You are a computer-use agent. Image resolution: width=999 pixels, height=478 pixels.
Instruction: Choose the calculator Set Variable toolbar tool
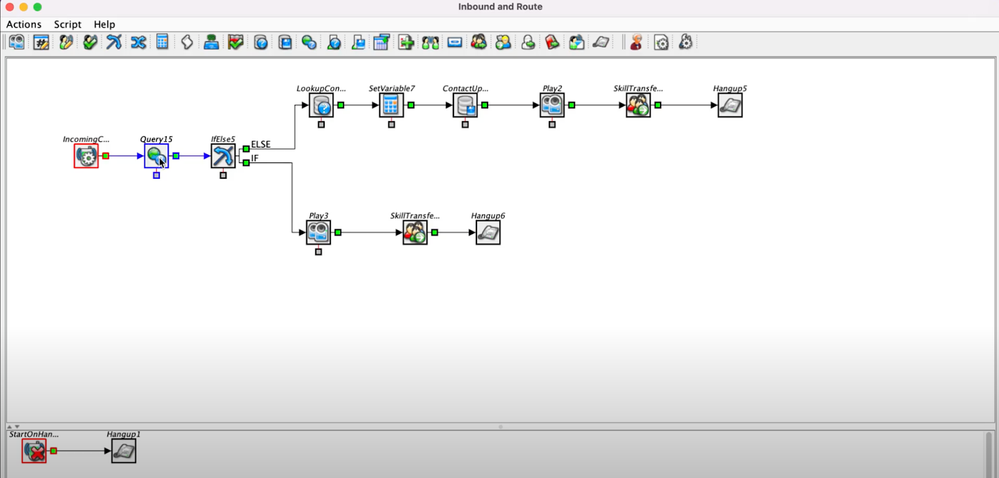162,42
